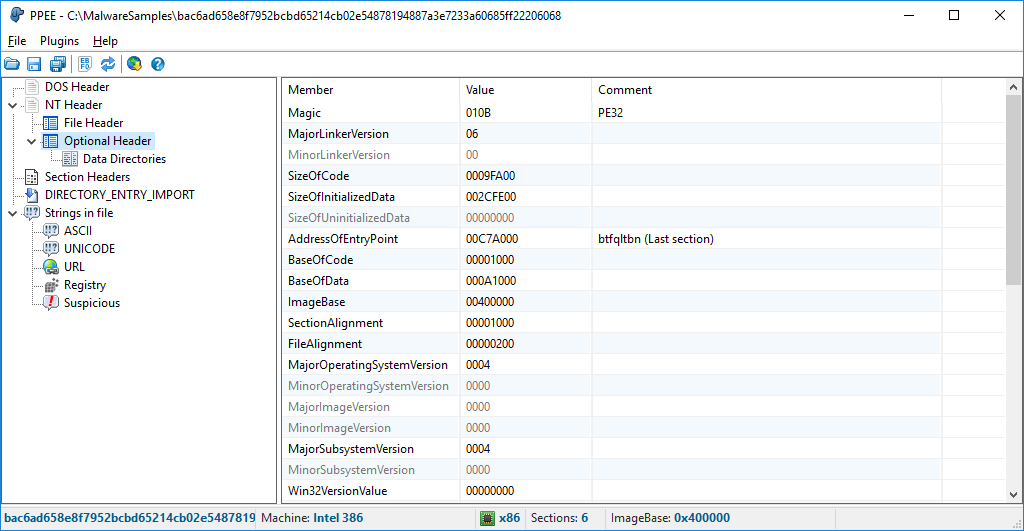
Task: Open the Help menu
Action: click(x=105, y=41)
